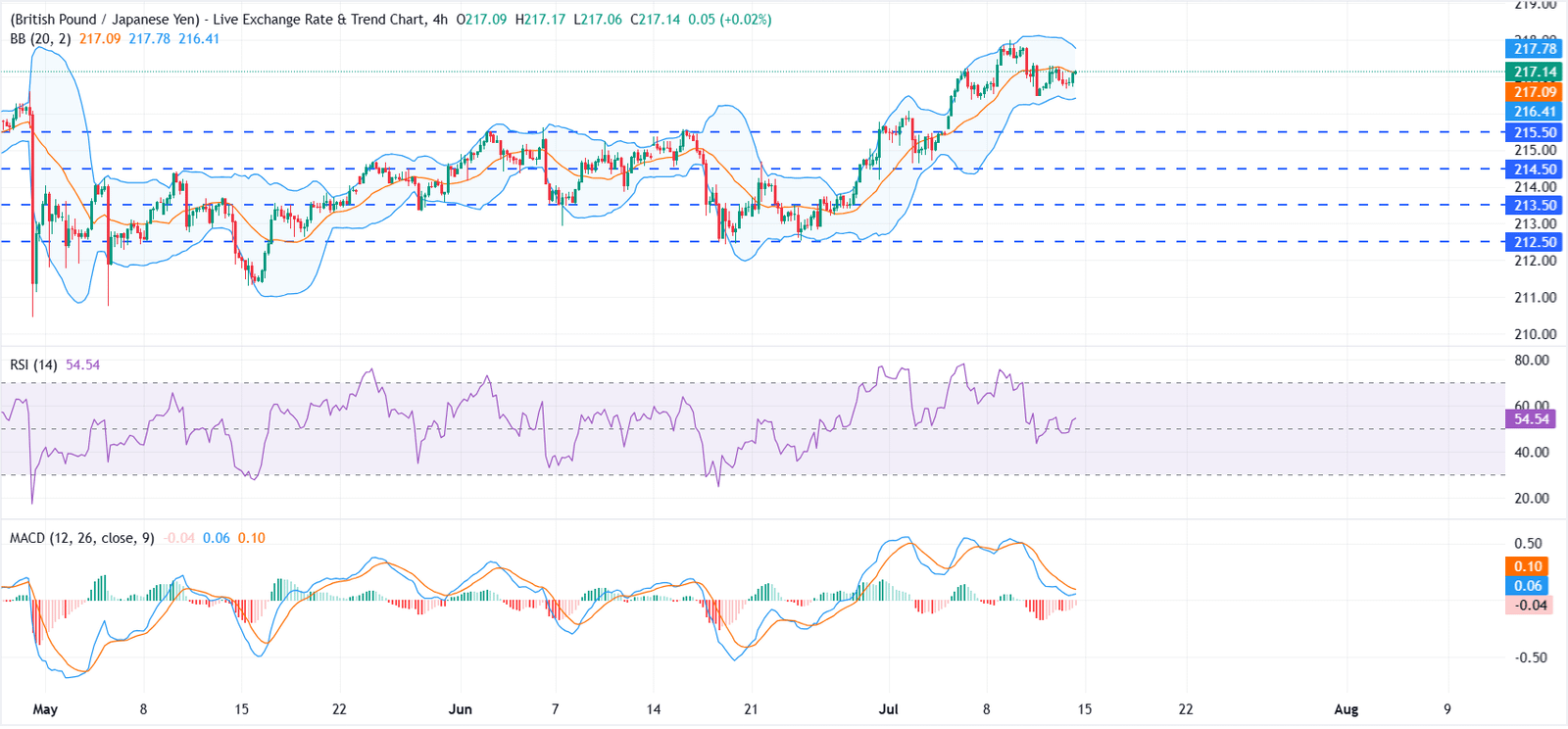The image size is (1568, 729).
Task: Select the 212.50 horizontal level label
Action: (1534, 242)
